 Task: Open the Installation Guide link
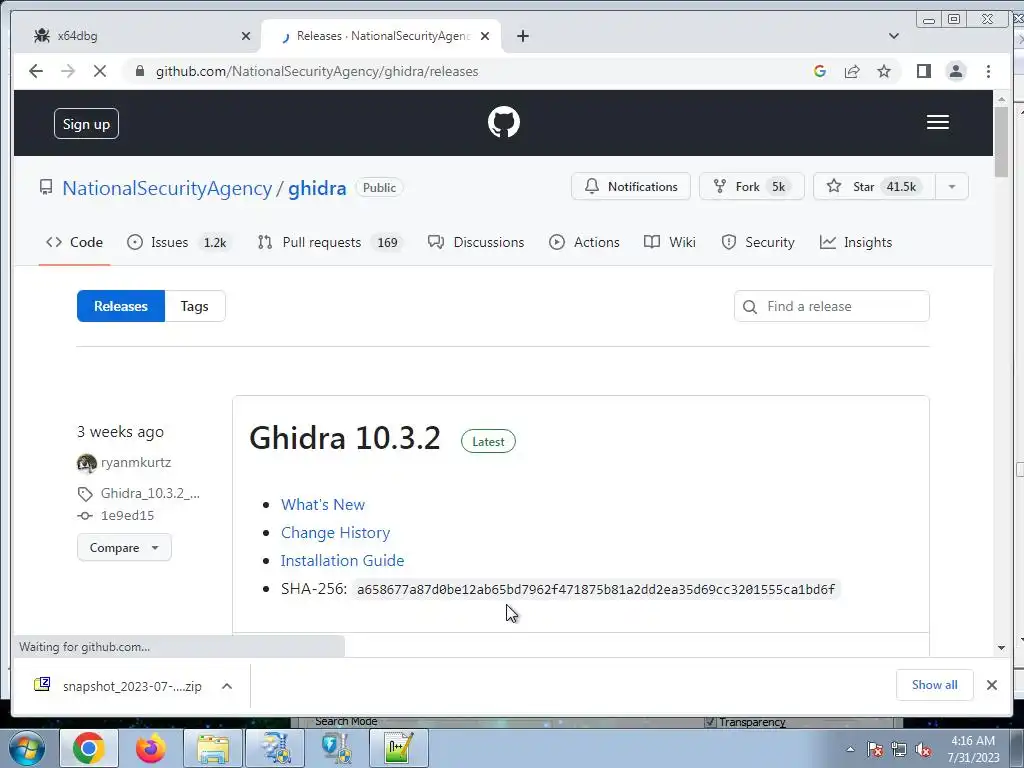tap(342, 560)
